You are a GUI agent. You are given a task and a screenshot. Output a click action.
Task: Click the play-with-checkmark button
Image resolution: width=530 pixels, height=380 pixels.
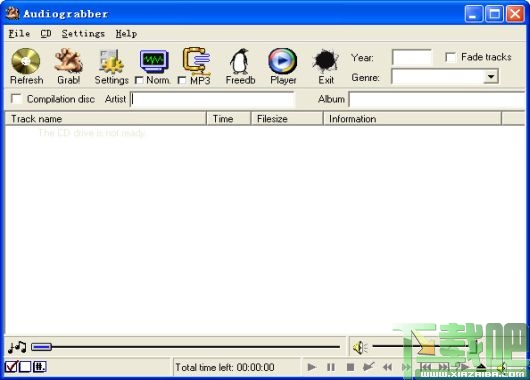368,367
